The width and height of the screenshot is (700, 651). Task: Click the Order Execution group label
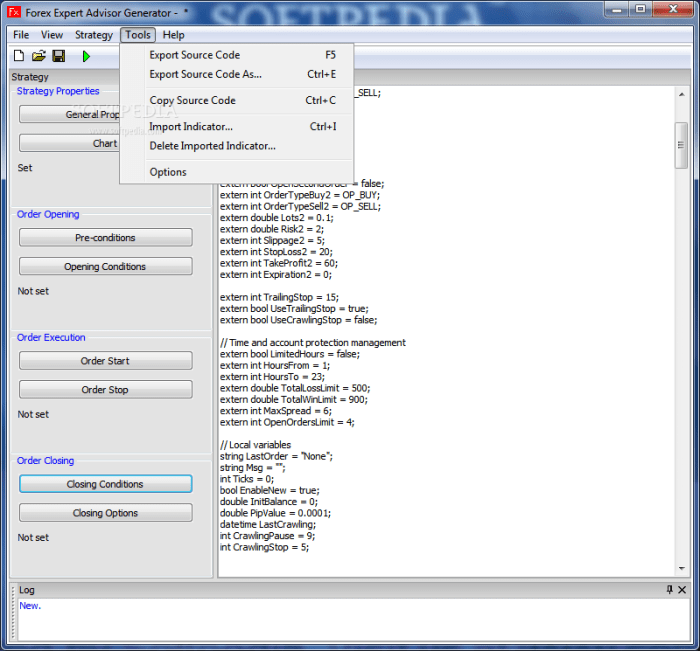51,337
